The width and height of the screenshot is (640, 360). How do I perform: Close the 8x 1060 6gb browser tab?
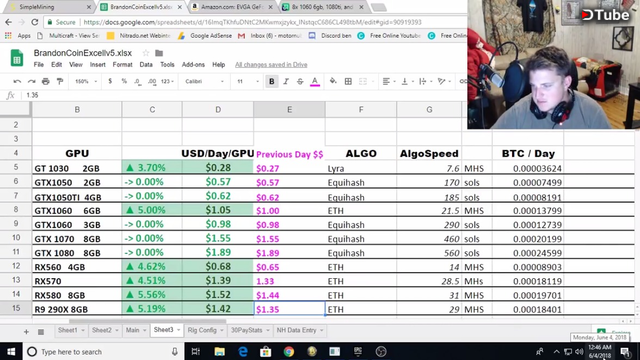coord(361,7)
